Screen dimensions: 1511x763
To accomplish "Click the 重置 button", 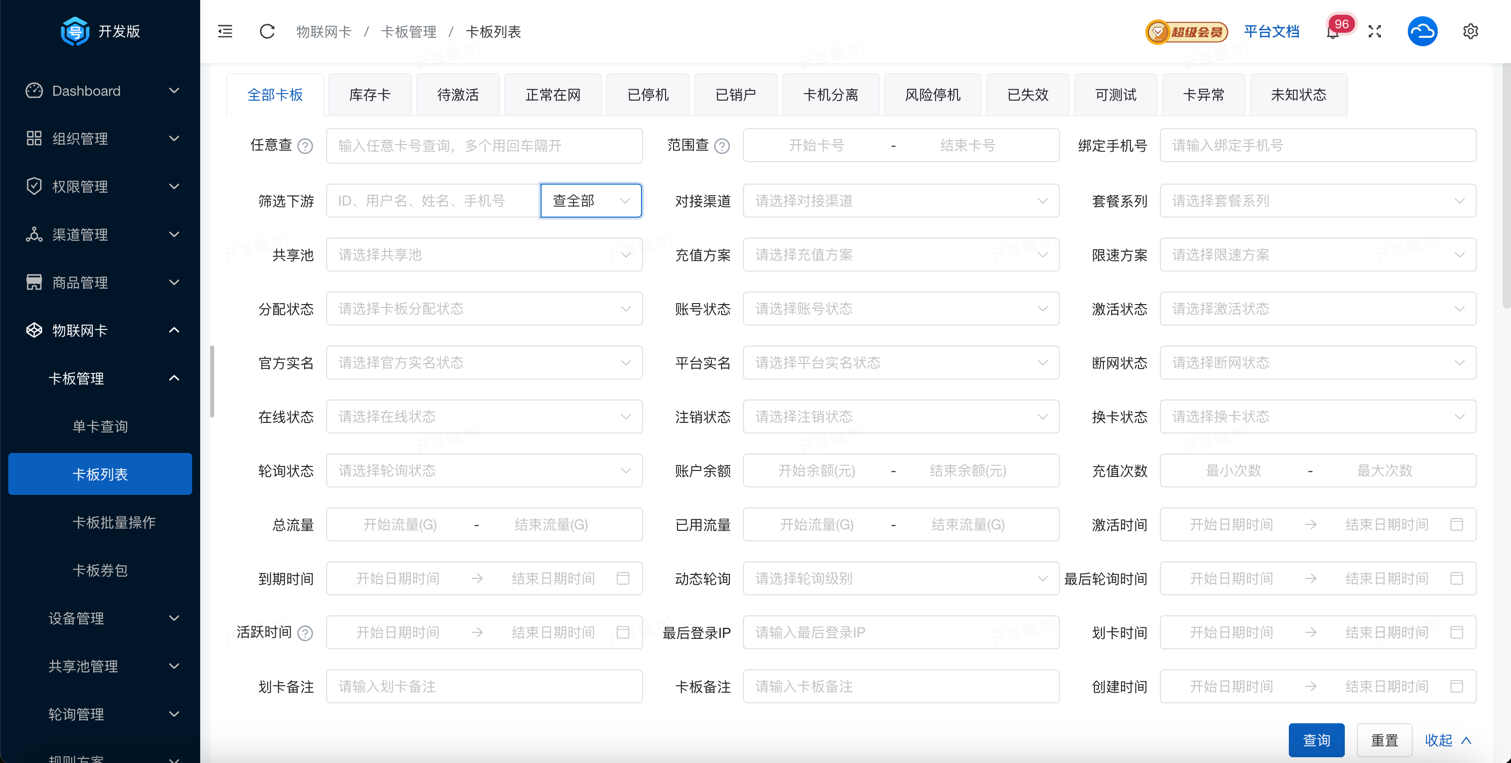I will (x=1384, y=740).
